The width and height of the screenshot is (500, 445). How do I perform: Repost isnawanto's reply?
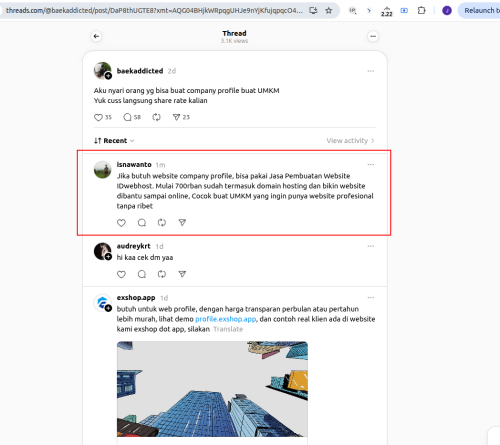[162, 223]
